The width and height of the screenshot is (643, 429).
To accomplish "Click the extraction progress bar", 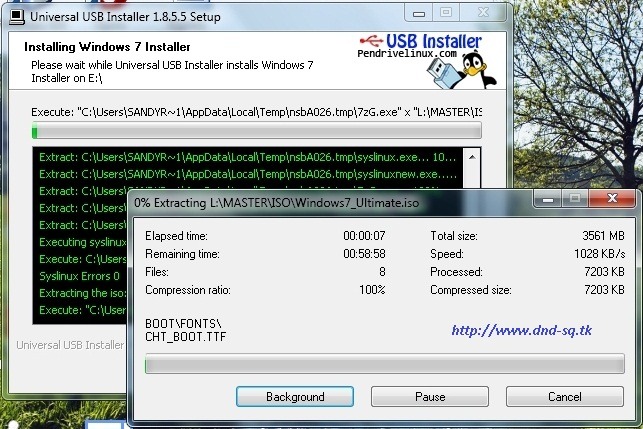I will coord(385,364).
